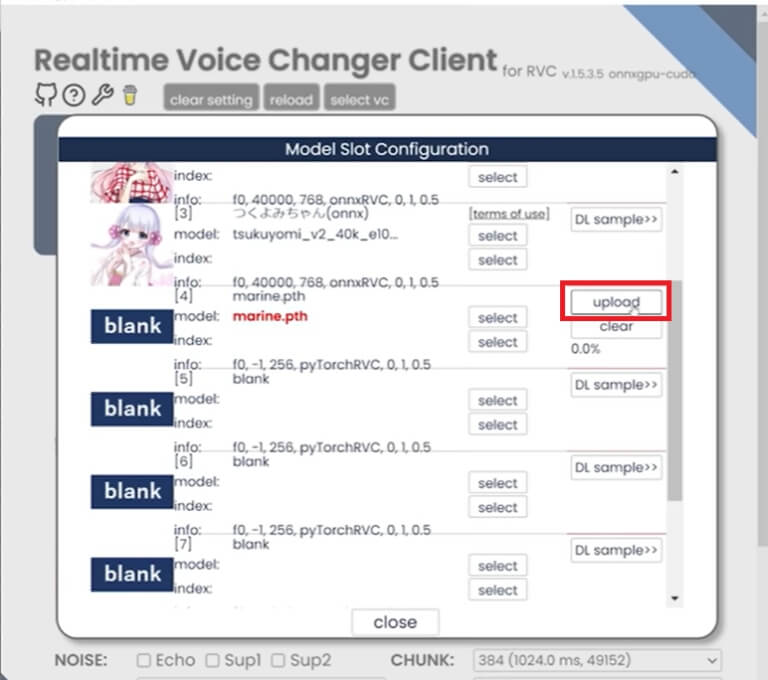The image size is (768, 680).
Task: Click the blank image of slot 4
Action: (132, 326)
